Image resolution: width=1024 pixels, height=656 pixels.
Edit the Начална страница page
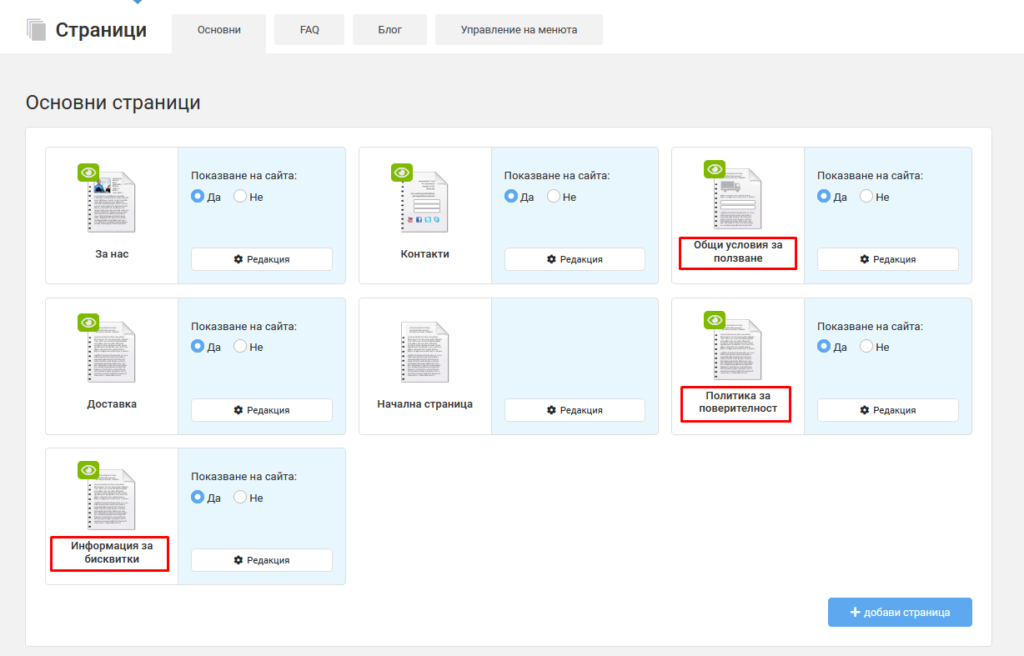[575, 410]
